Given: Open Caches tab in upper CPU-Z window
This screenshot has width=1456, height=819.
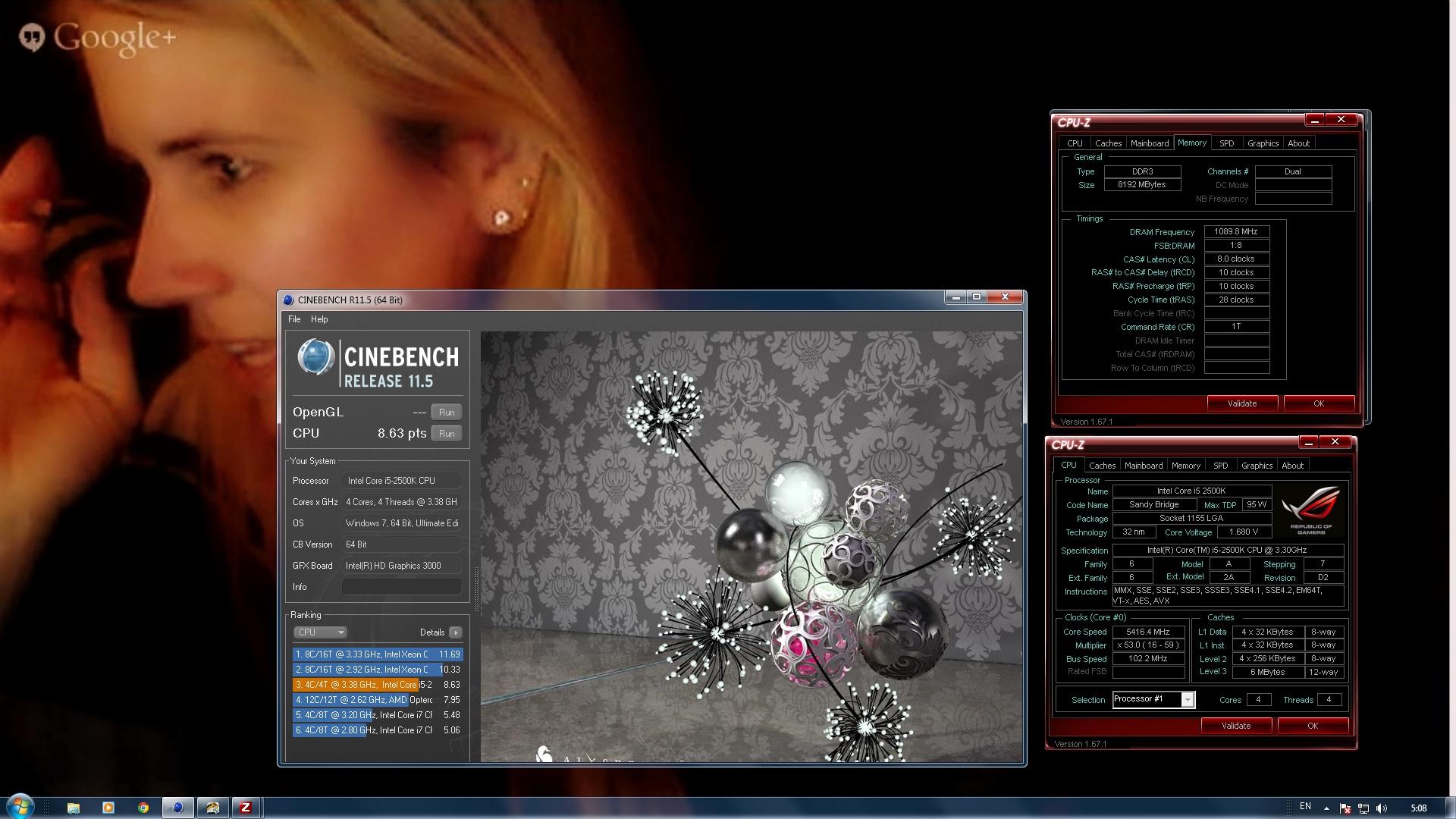Looking at the screenshot, I should 1108,143.
